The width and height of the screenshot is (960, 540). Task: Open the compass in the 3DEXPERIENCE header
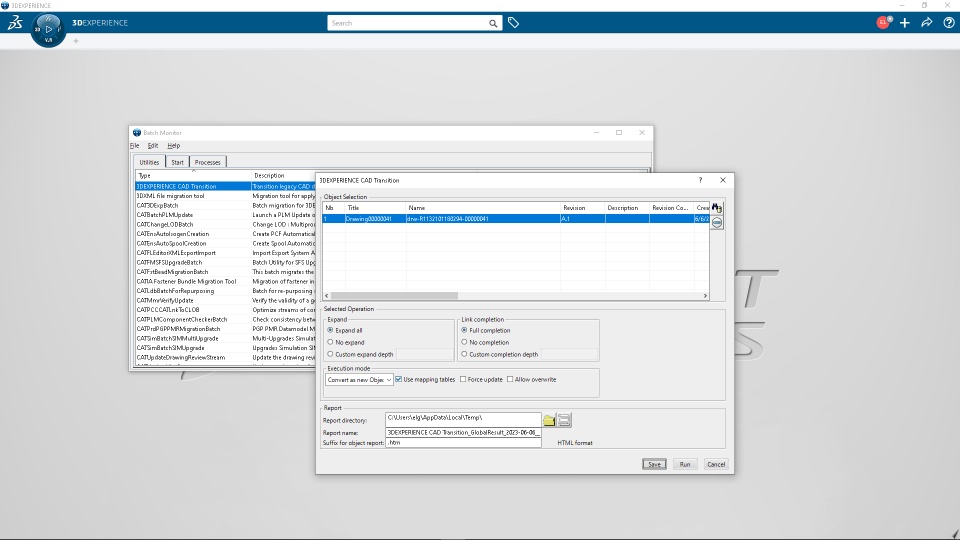tap(48, 29)
